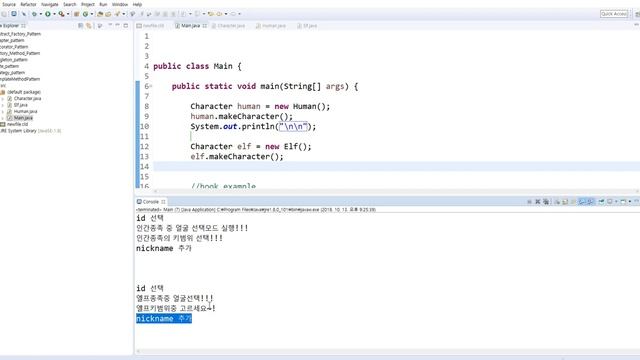Click highlighted 'nickname' console line
Image resolution: width=640 pixels, height=360 pixels.
[164, 319]
